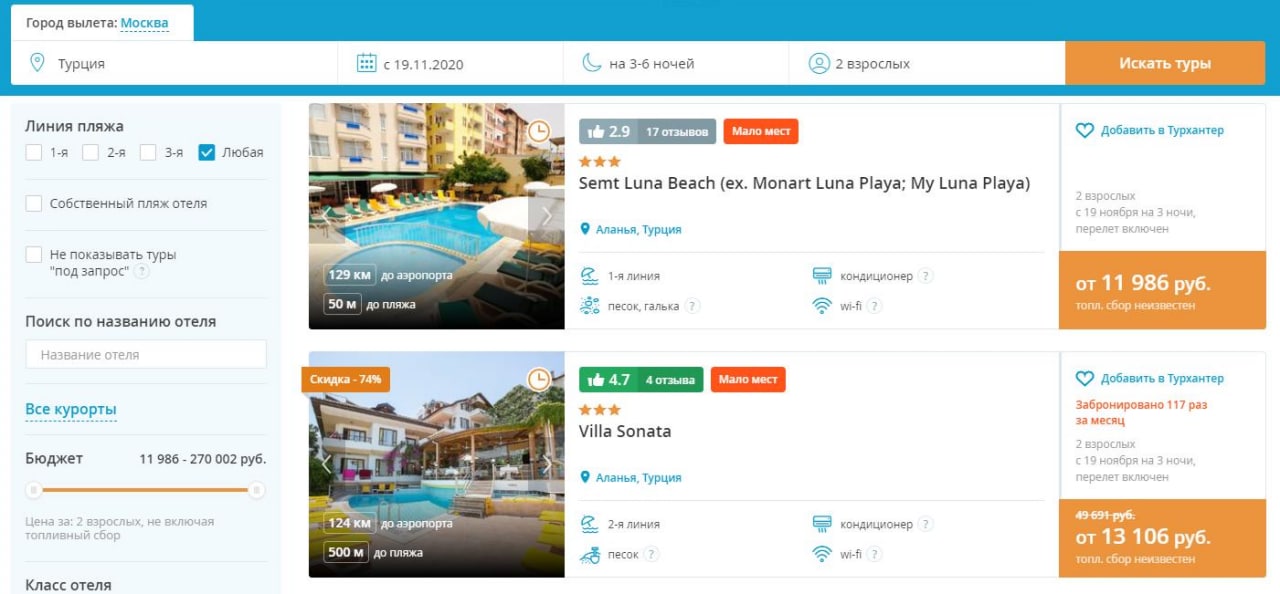Enable Собственный пляж отеля checkbox

click(x=34, y=203)
